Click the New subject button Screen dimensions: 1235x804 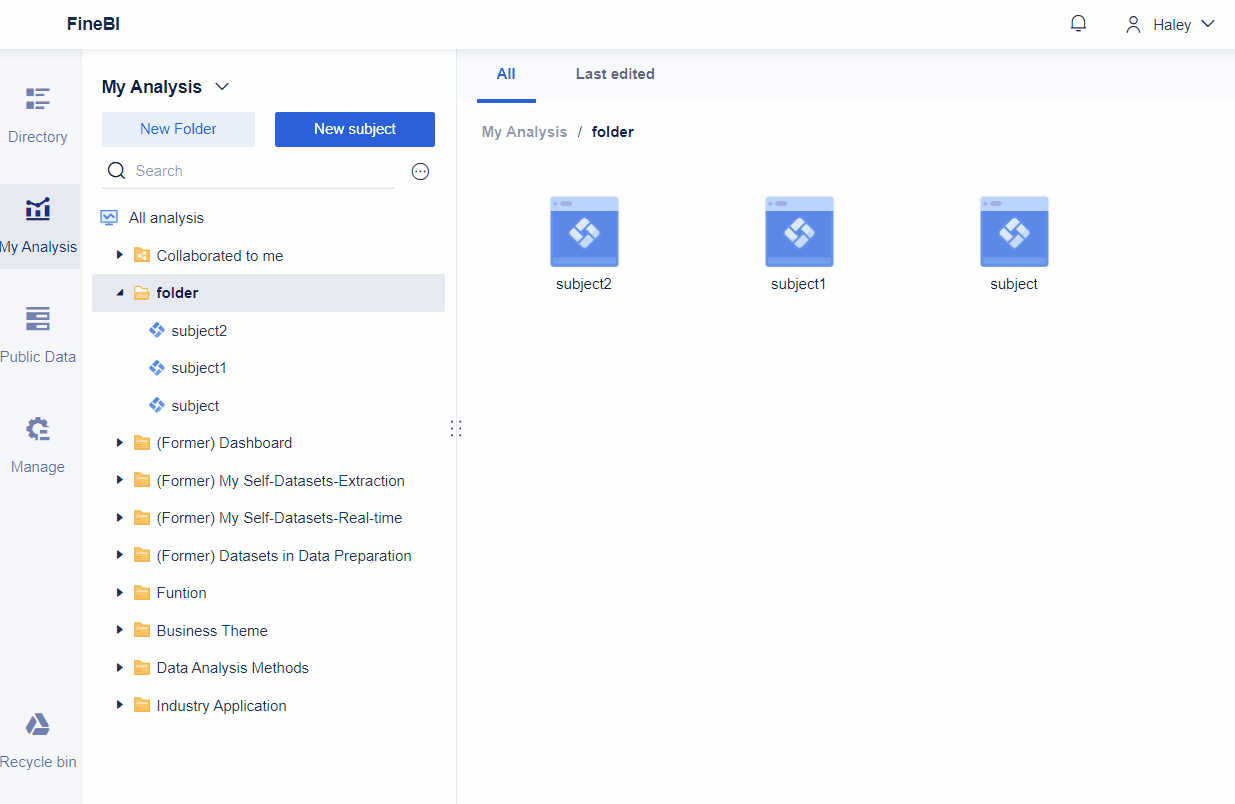click(355, 129)
